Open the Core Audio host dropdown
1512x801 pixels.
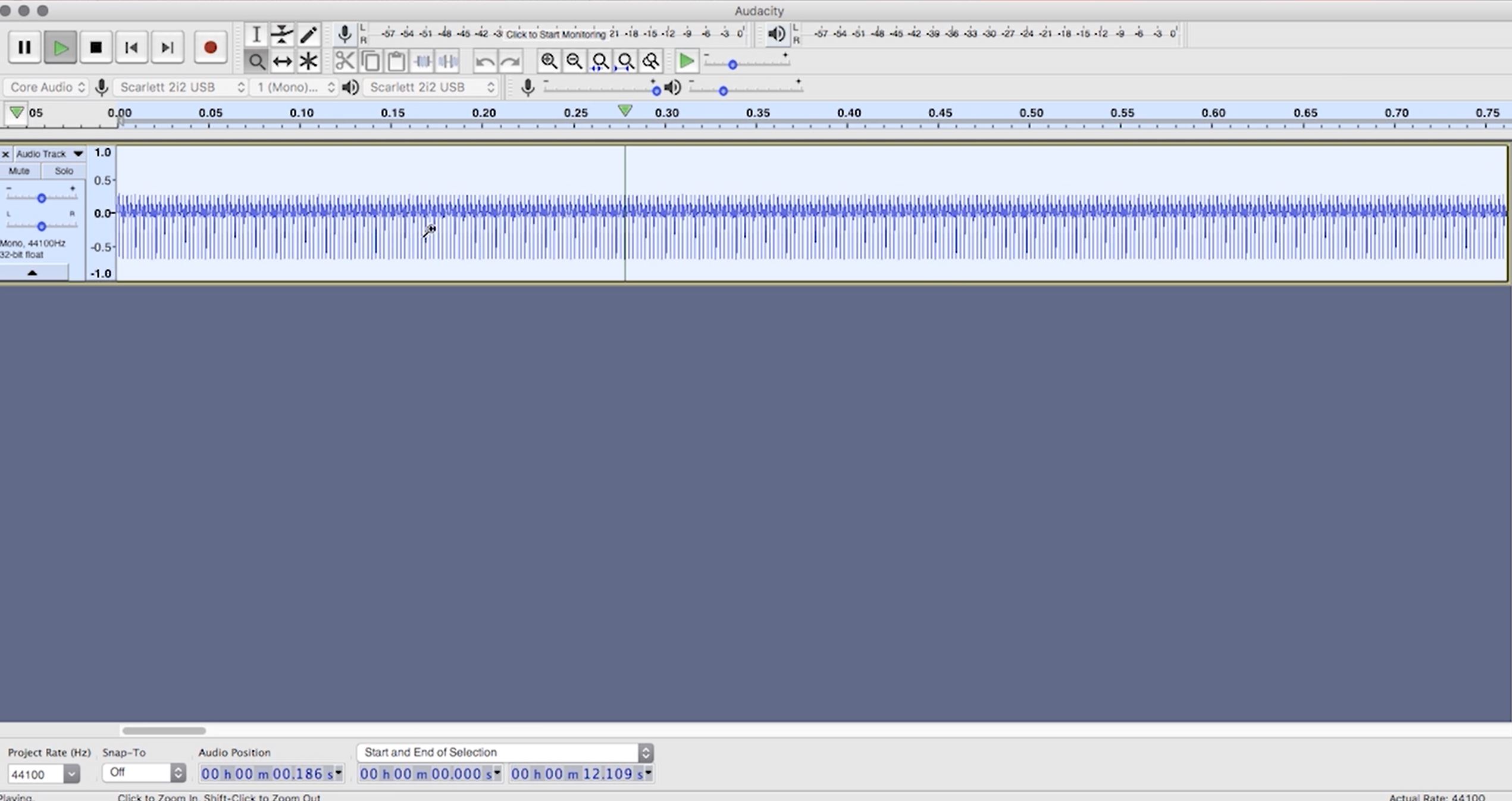[46, 87]
